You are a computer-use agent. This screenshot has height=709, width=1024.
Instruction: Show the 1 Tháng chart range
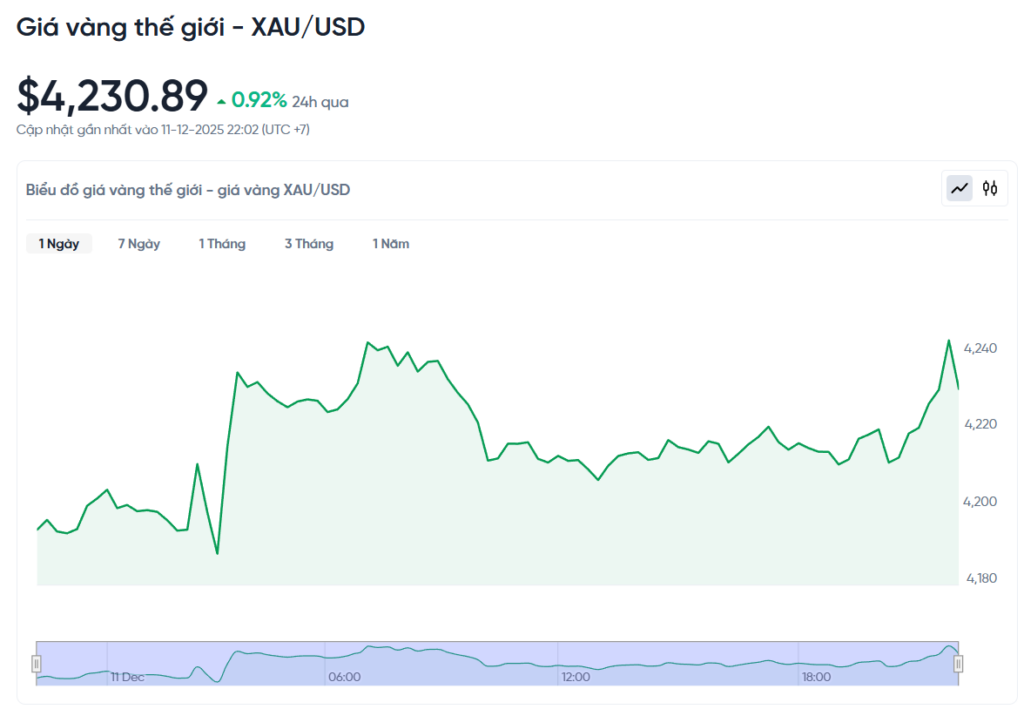coord(222,244)
